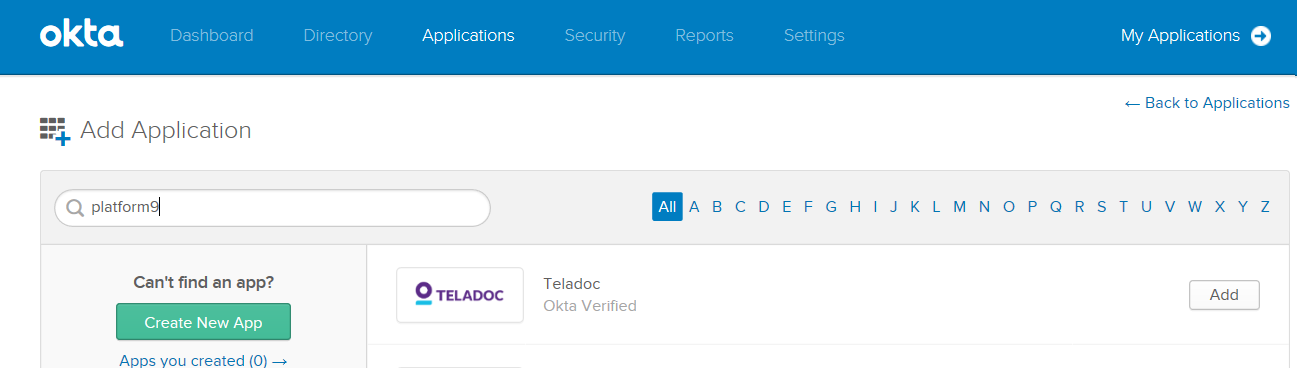Select the All filter tab
Screen dimensions: 1297x380
(x=667, y=207)
